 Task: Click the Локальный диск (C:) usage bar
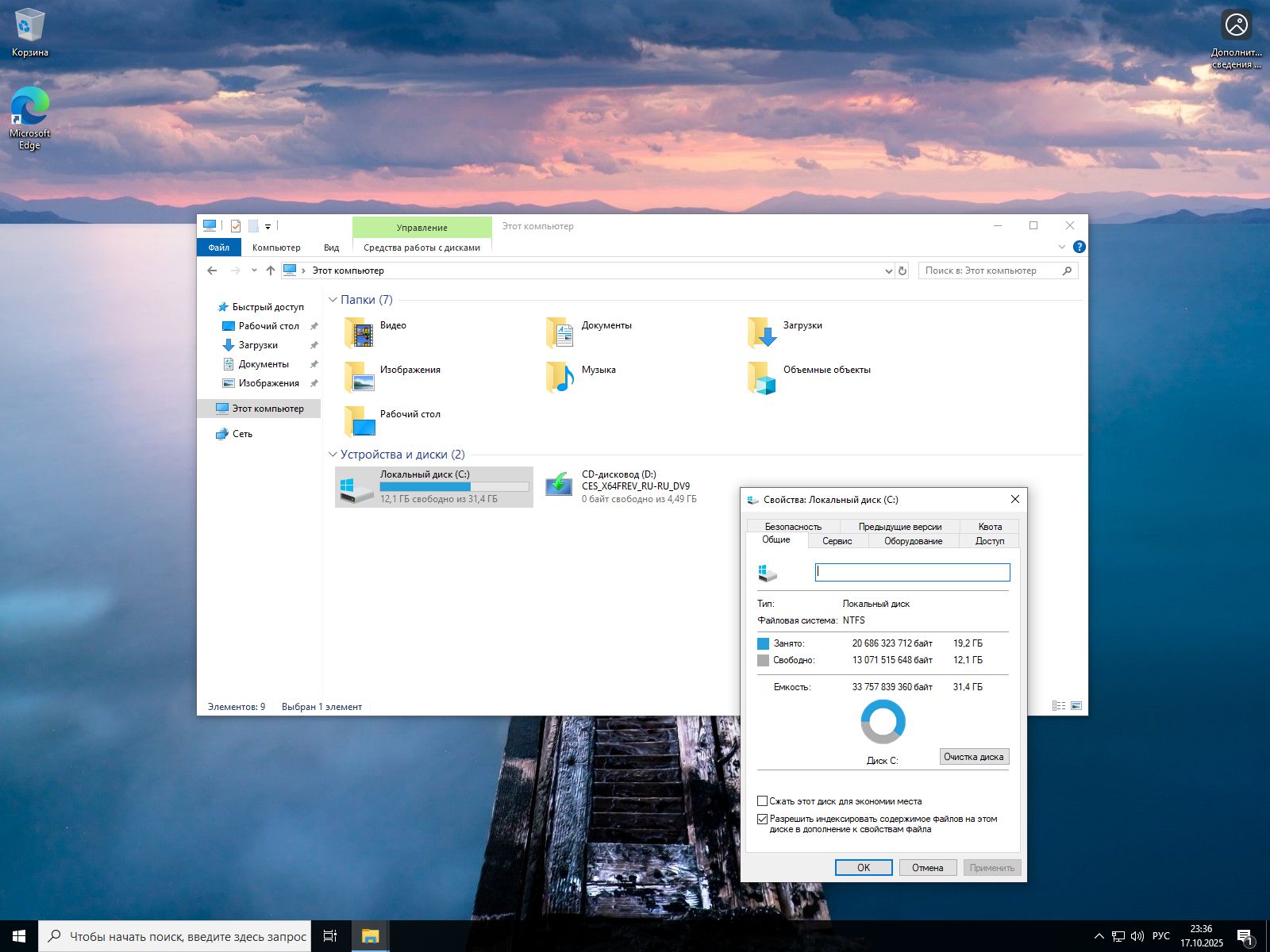click(x=454, y=486)
